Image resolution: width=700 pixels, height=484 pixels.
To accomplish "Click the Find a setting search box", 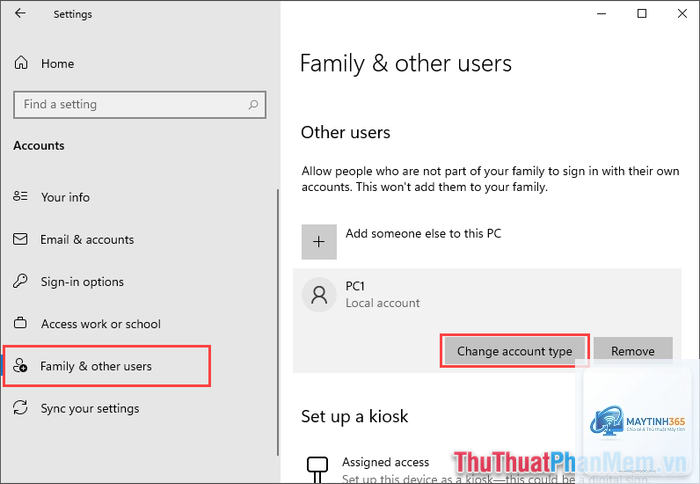I will coord(140,105).
